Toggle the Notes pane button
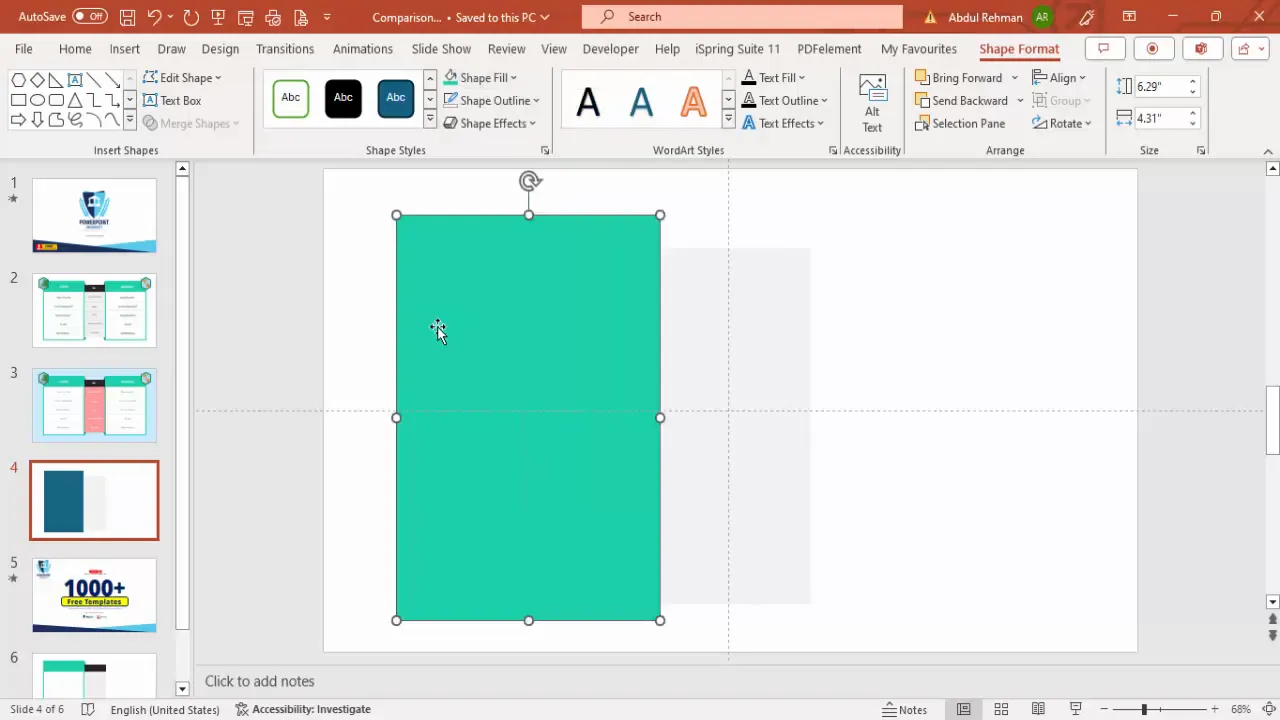The height and width of the screenshot is (720, 1280). tap(904, 709)
